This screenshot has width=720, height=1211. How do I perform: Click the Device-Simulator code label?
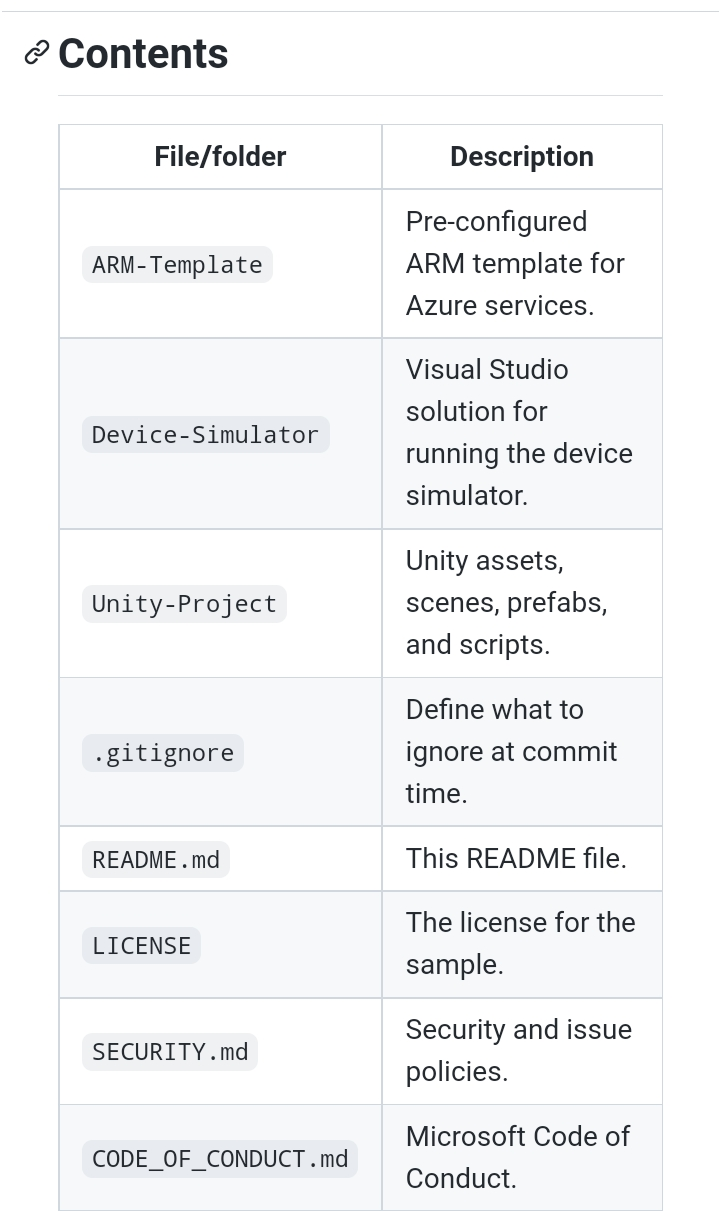pos(205,435)
